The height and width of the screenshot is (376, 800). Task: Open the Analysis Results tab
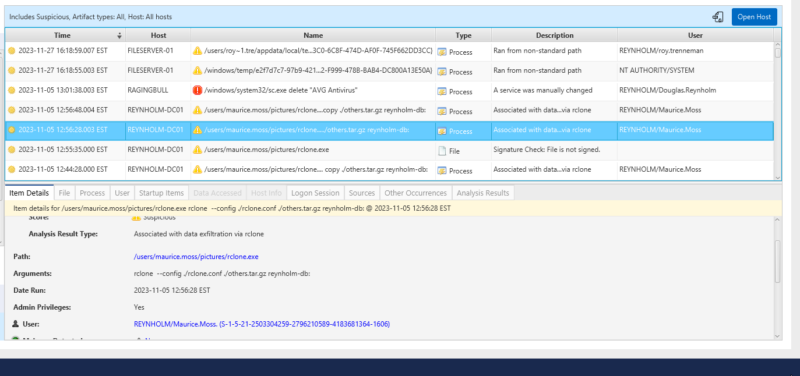(483, 193)
